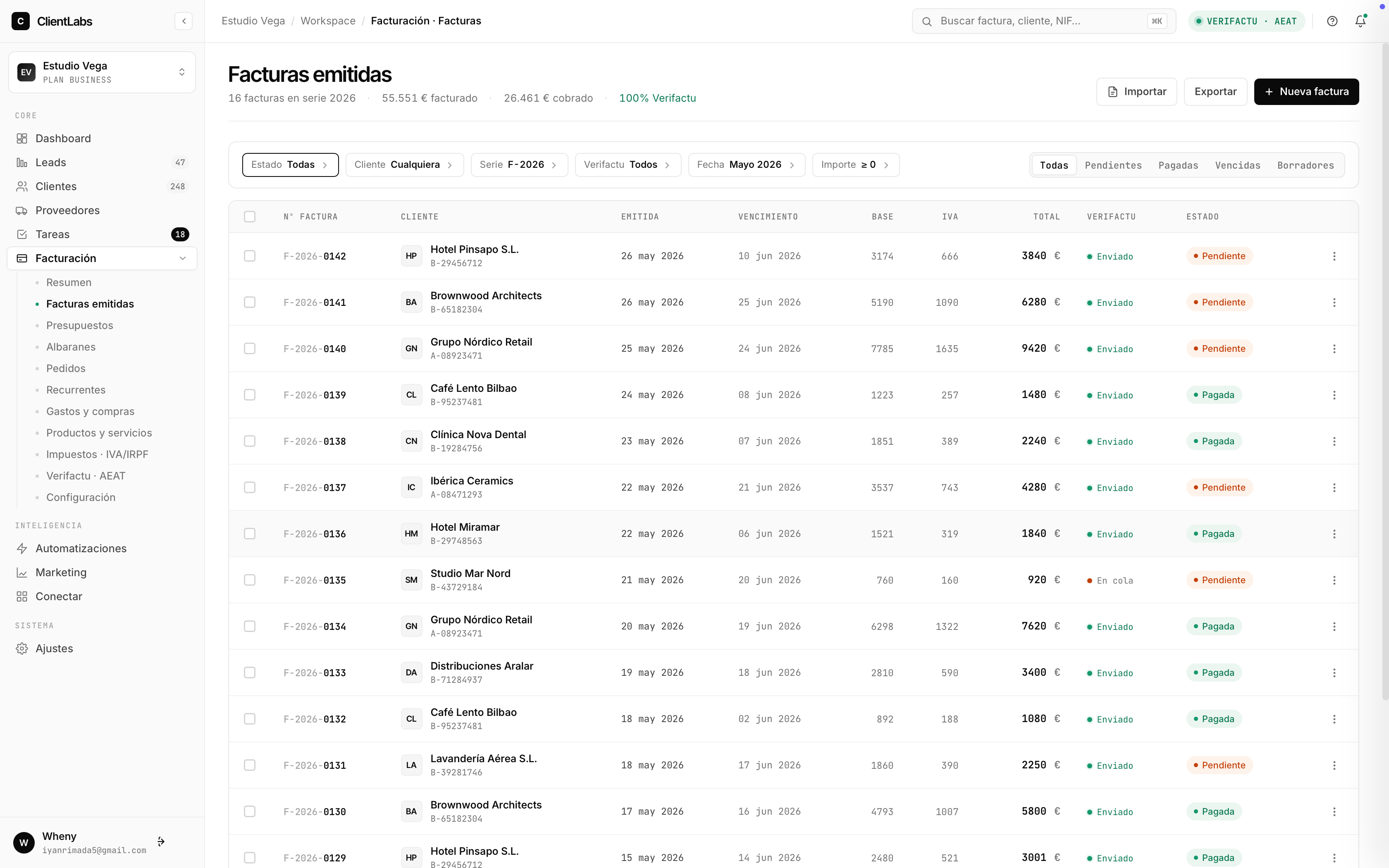
Task: Open row actions menu for F-2026-0140
Action: coord(1334,348)
